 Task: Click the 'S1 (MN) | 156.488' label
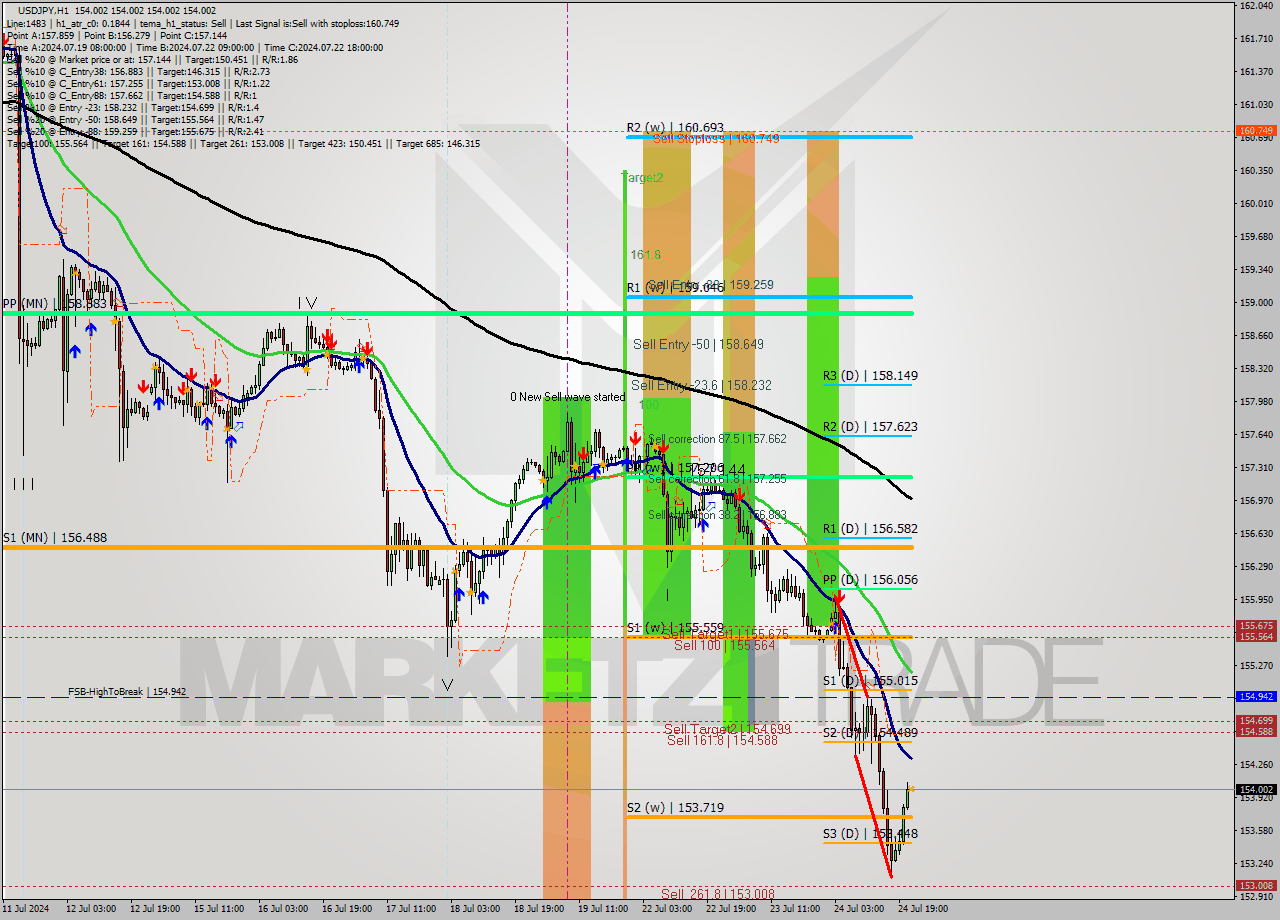[x=54, y=538]
